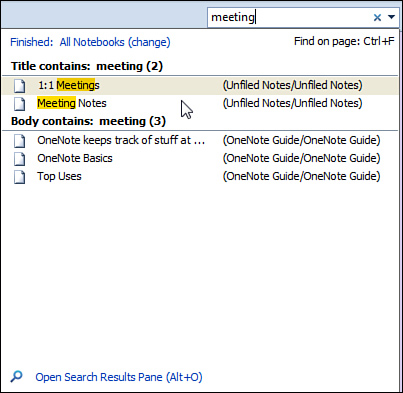The height and width of the screenshot is (393, 403).
Task: Click the page icon beside Meeting Notes
Action: 19,104
